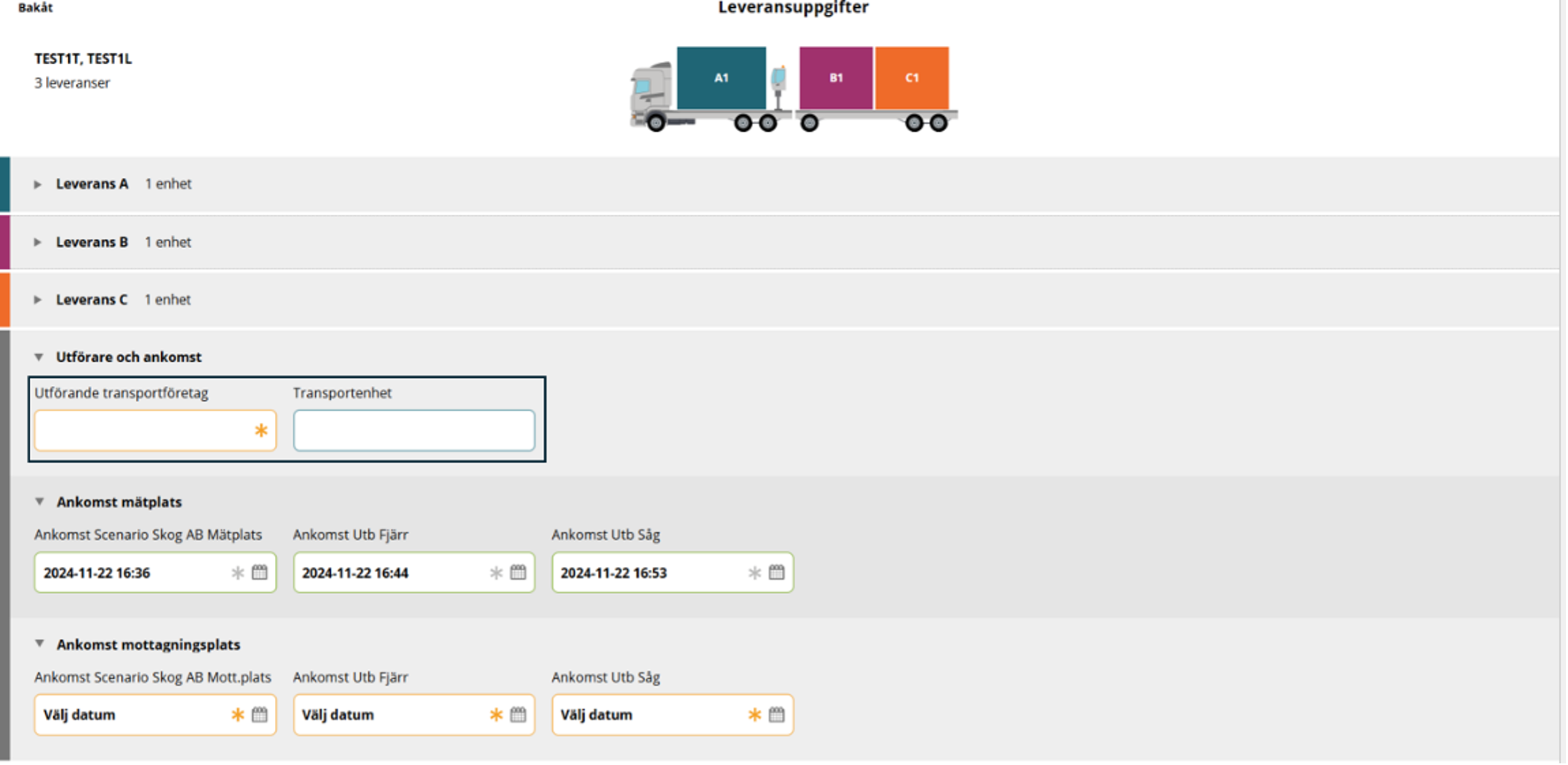Focus the Transportenhet input field
This screenshot has width=1568, height=765.
pyautogui.click(x=414, y=430)
